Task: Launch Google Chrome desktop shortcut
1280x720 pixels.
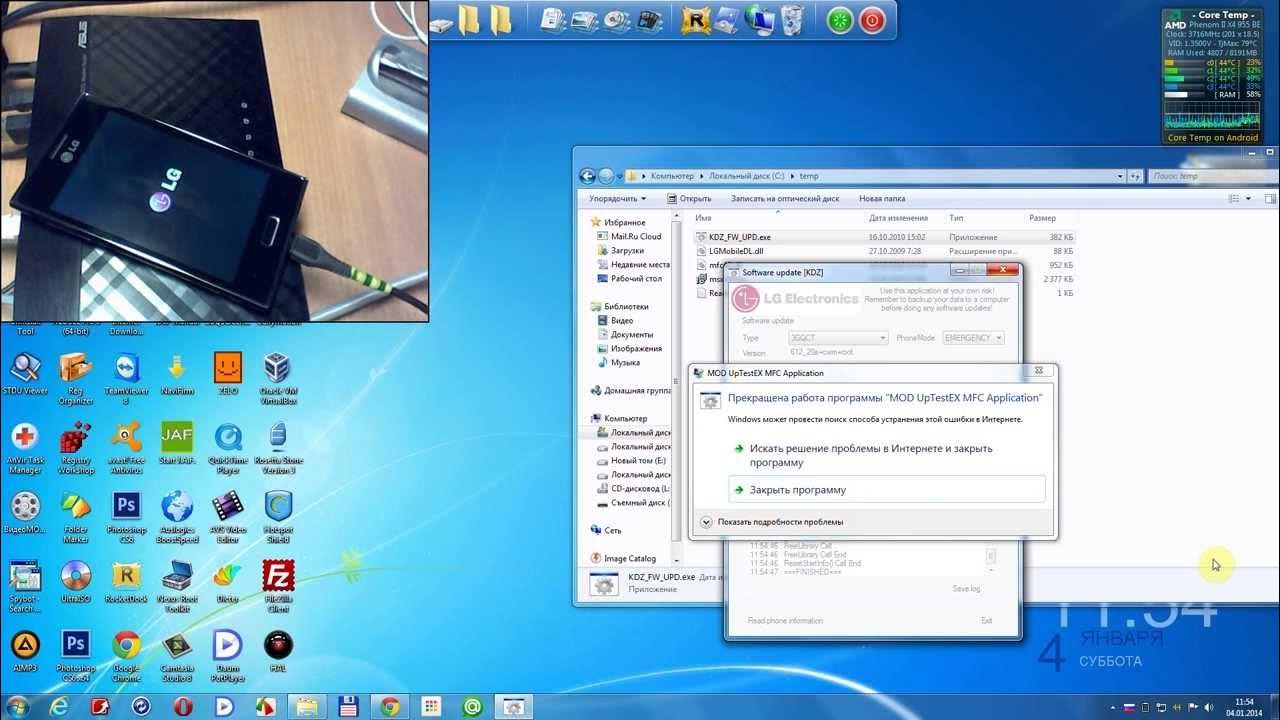Action: (x=126, y=655)
